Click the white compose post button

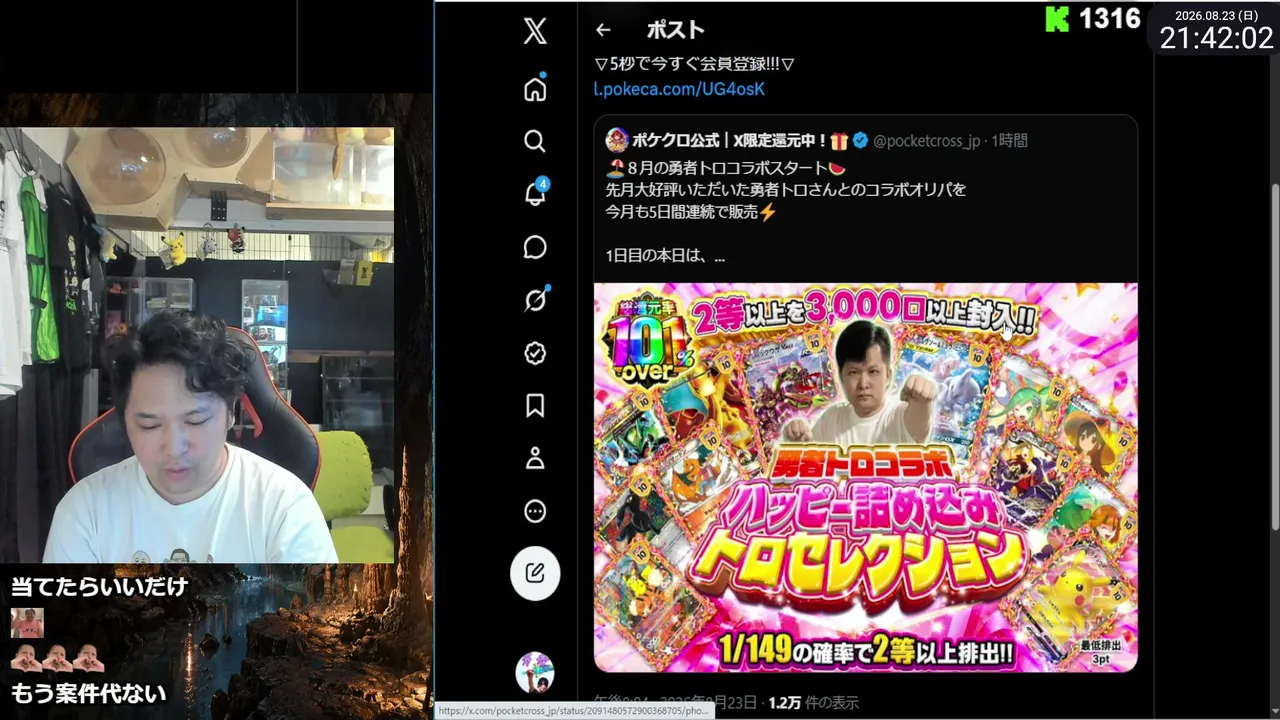[535, 574]
